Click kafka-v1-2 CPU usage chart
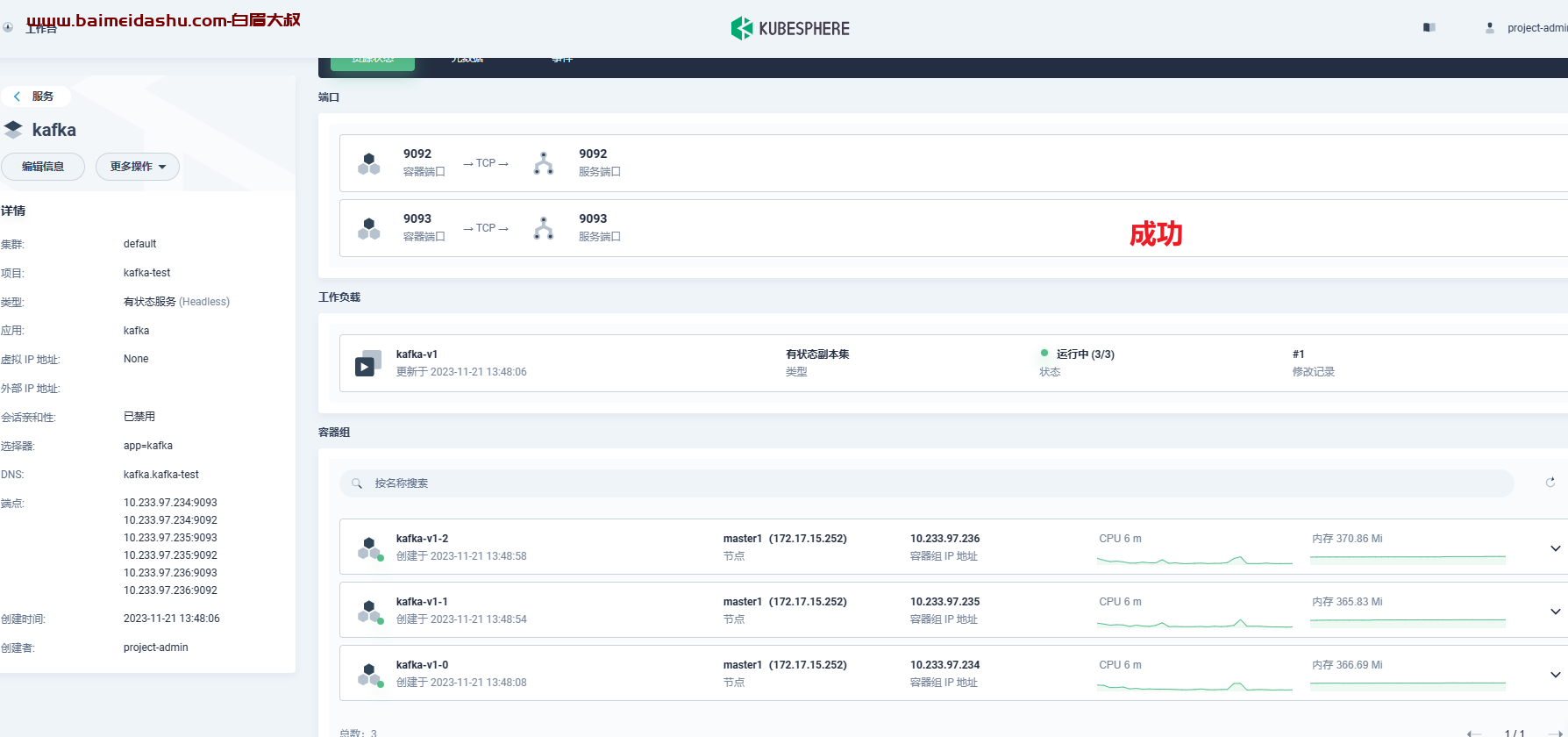This screenshot has height=737, width=1568. click(1194, 559)
